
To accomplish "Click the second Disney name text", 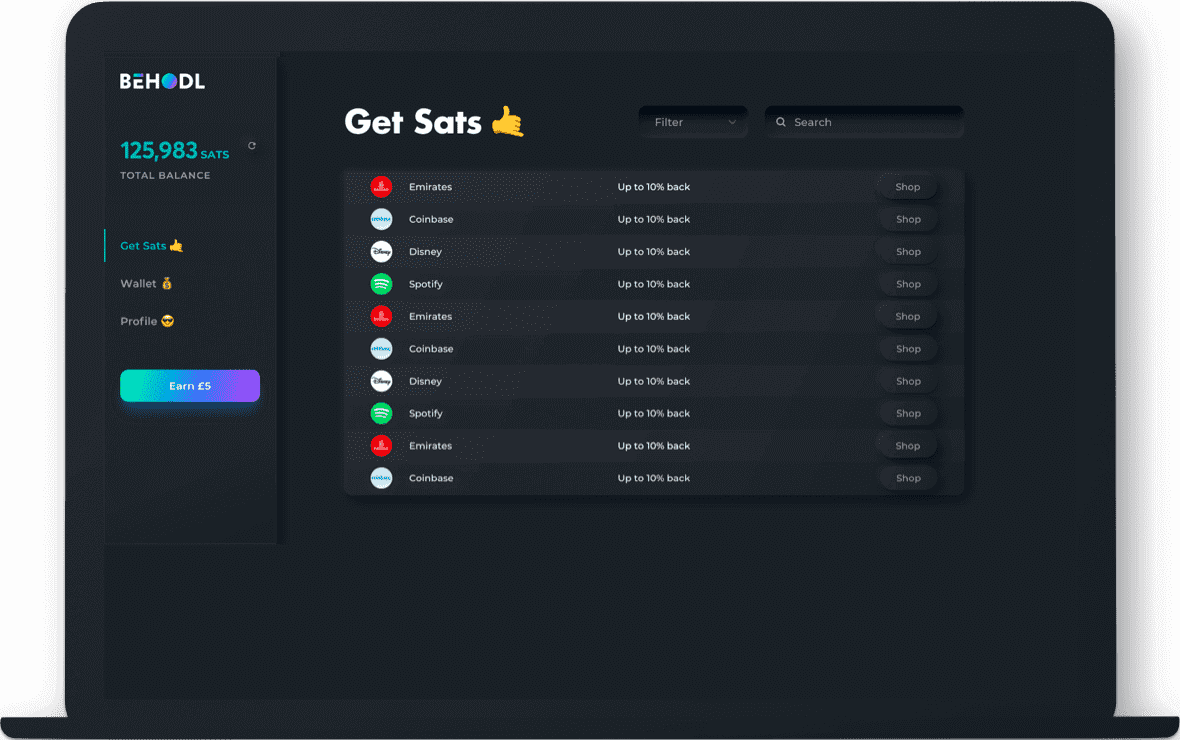I will point(425,382).
